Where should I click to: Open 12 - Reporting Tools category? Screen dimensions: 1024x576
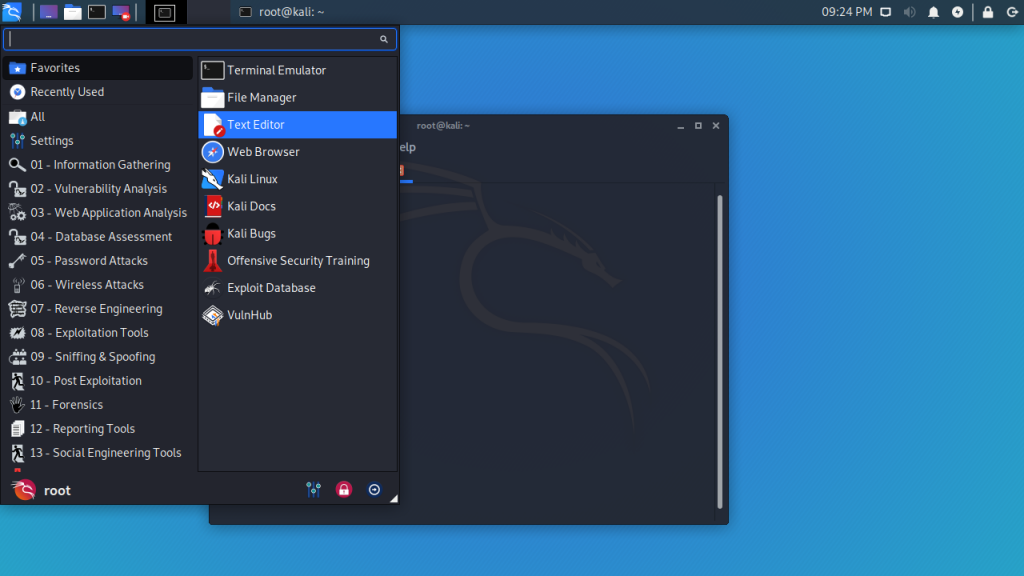(98, 428)
